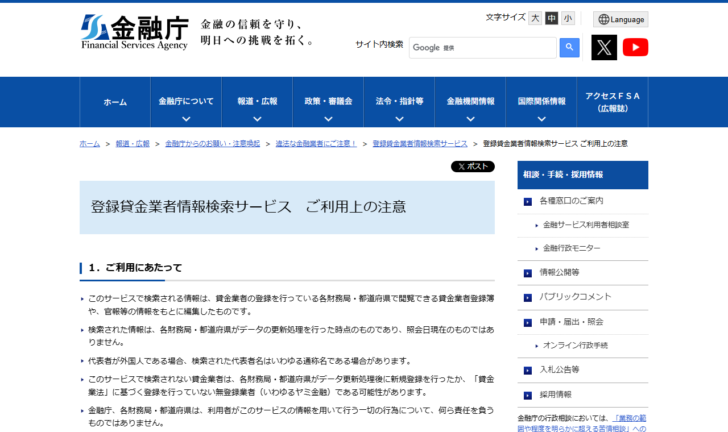Open パブリックコメント sidebar link
The width and height of the screenshot is (728, 432).
575,297
